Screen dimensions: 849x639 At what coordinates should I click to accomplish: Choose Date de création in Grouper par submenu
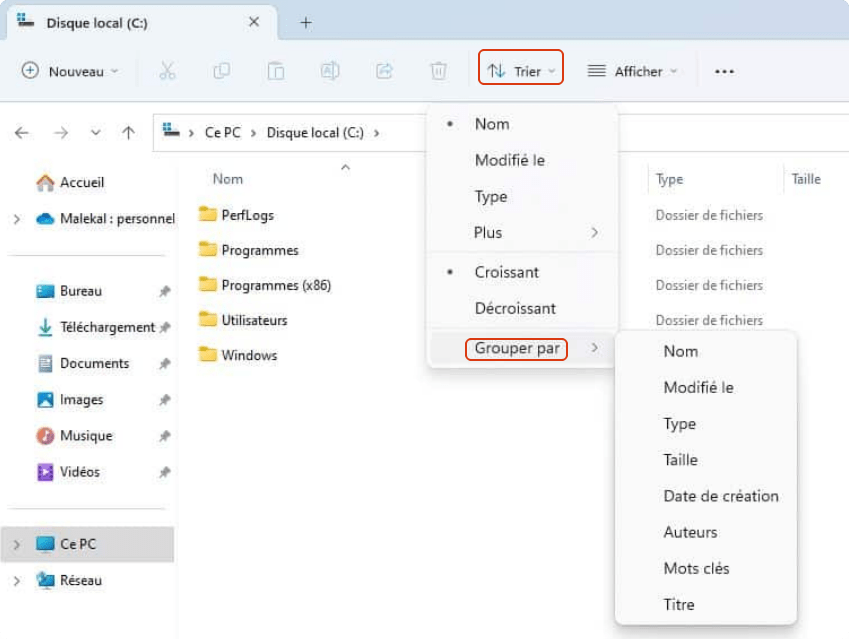click(x=721, y=496)
